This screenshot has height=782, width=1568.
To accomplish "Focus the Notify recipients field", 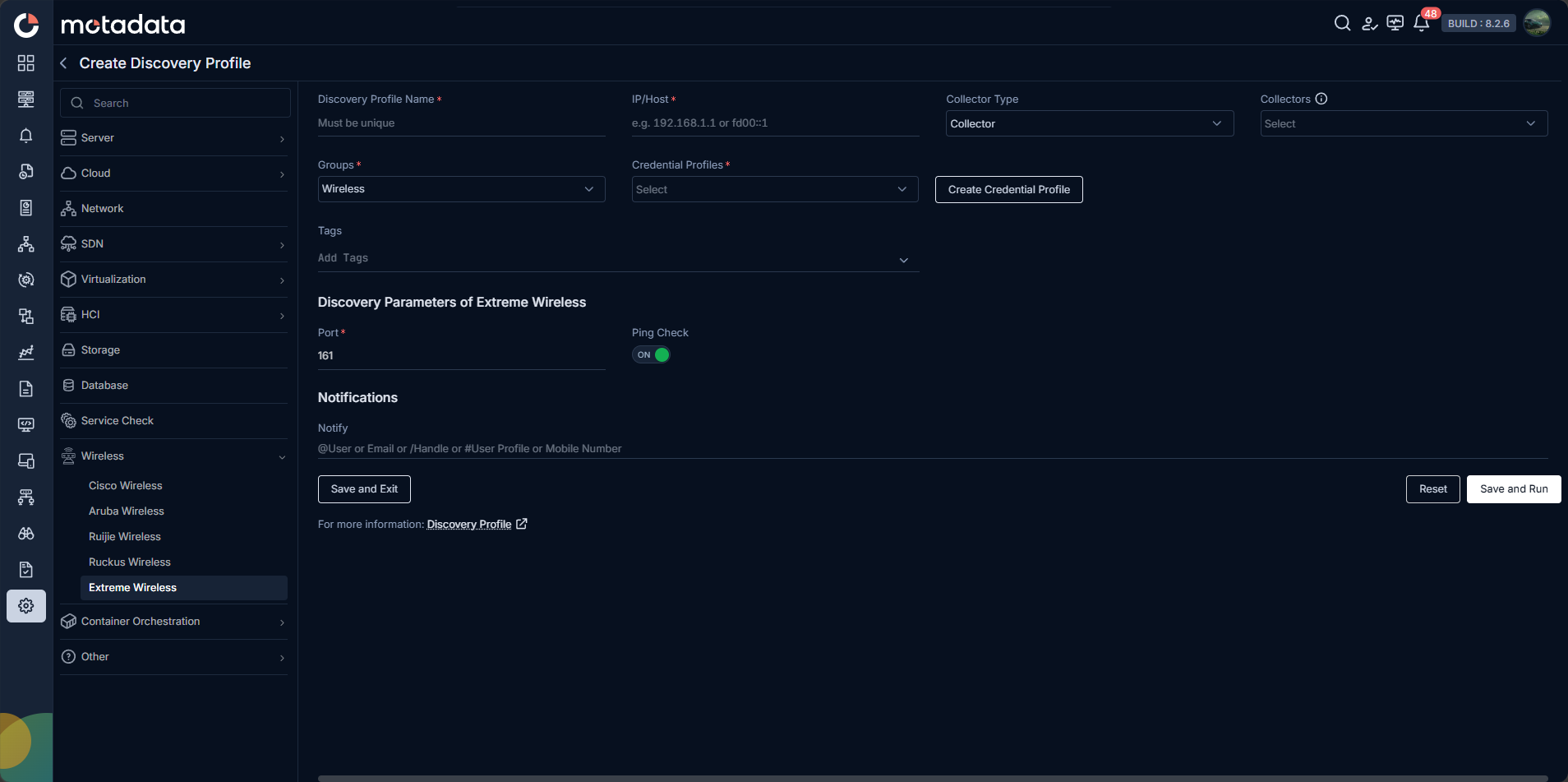I will click(x=933, y=449).
